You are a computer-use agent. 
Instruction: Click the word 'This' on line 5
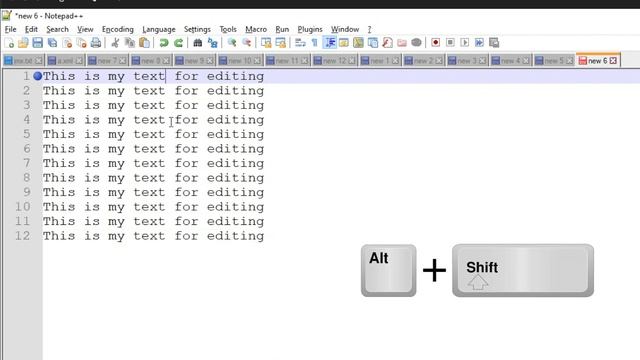[59, 134]
